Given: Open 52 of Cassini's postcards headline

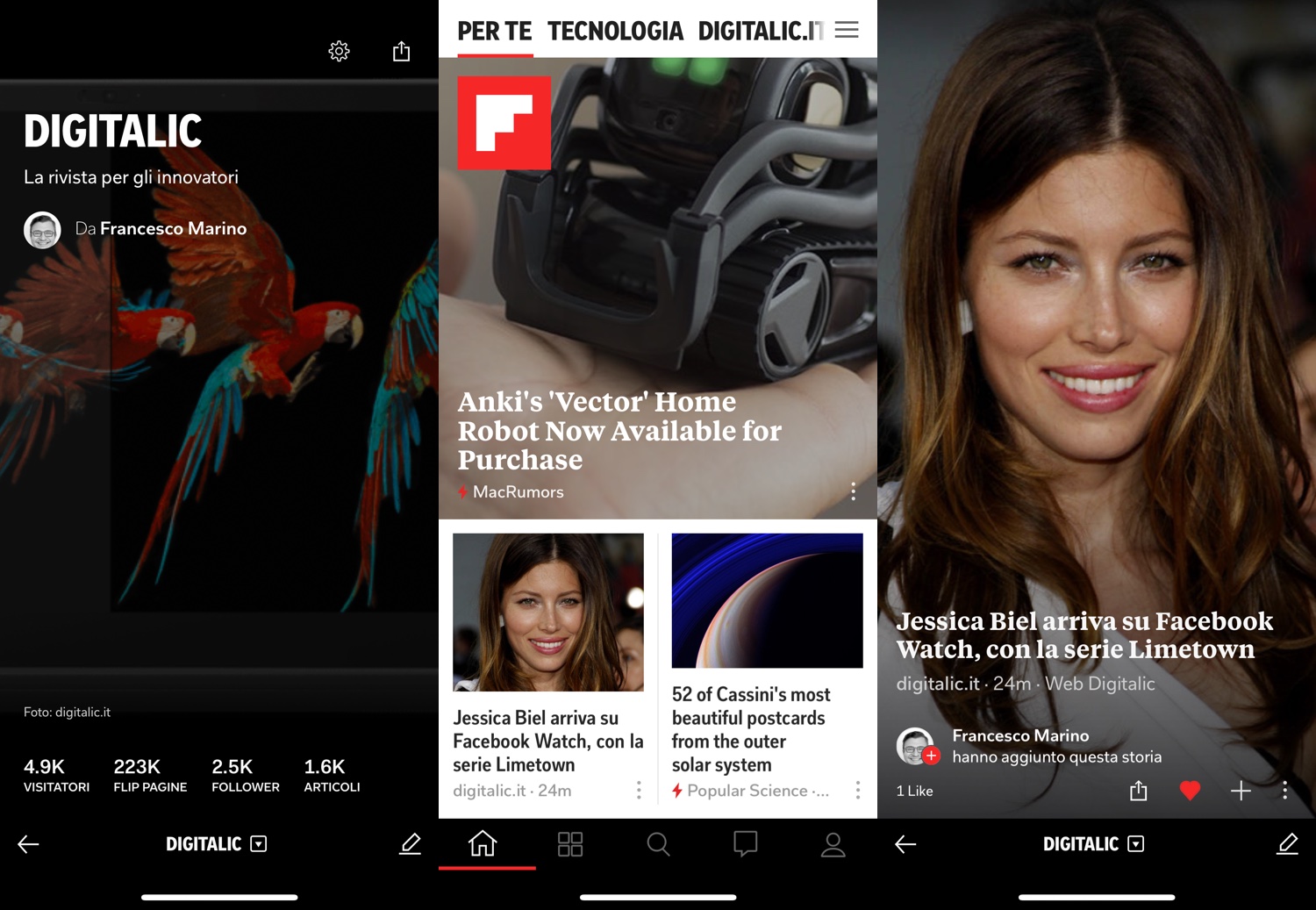Looking at the screenshot, I should point(751,729).
